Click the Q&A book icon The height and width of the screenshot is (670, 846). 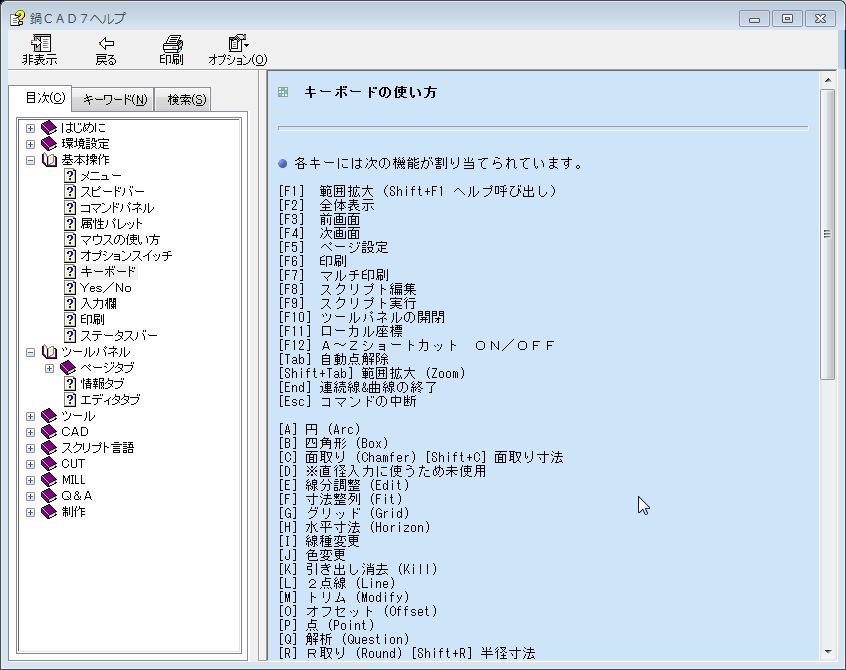click(49, 496)
